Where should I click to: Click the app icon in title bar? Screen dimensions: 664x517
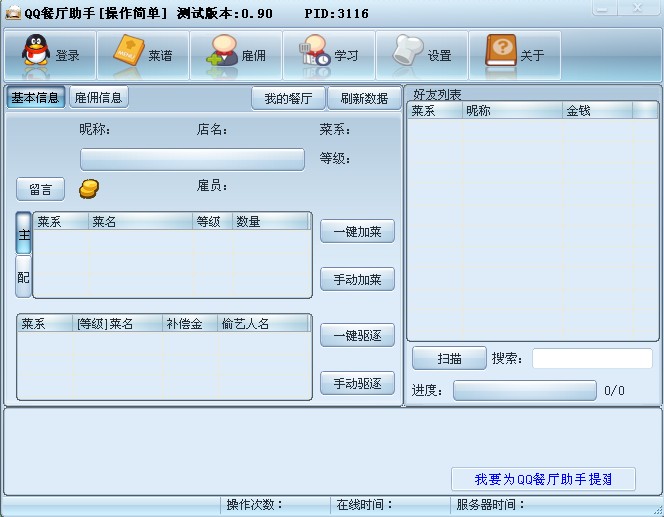(13, 11)
